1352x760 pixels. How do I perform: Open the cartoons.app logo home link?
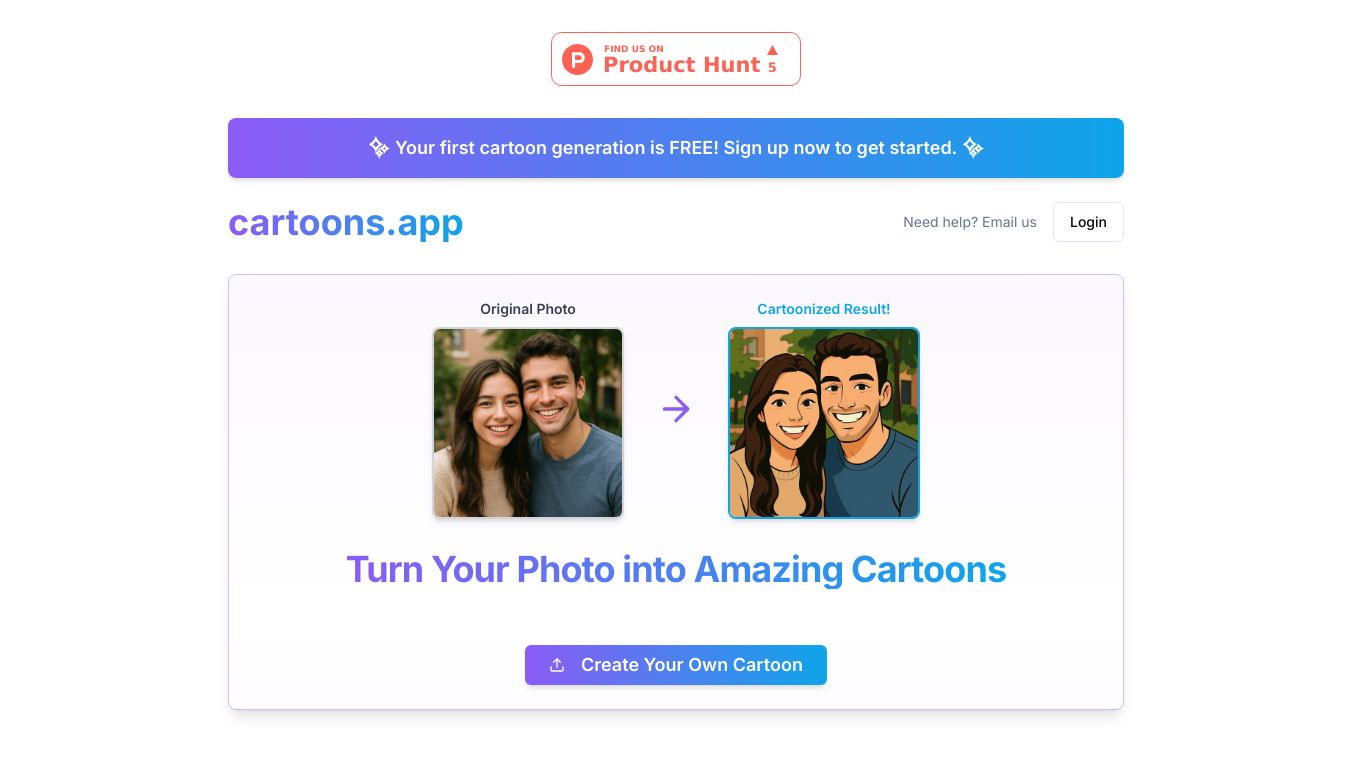pos(345,222)
